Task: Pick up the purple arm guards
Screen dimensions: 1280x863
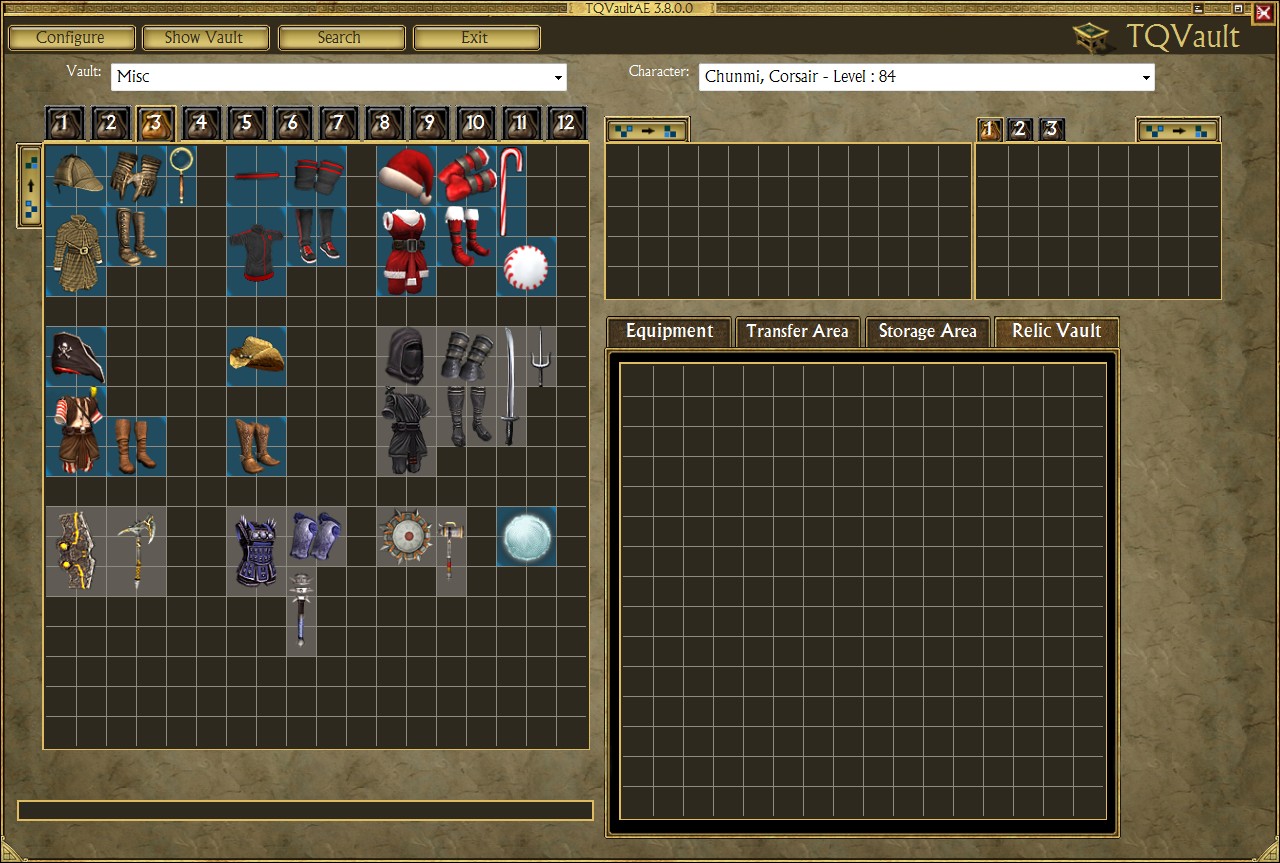Action: pos(316,536)
